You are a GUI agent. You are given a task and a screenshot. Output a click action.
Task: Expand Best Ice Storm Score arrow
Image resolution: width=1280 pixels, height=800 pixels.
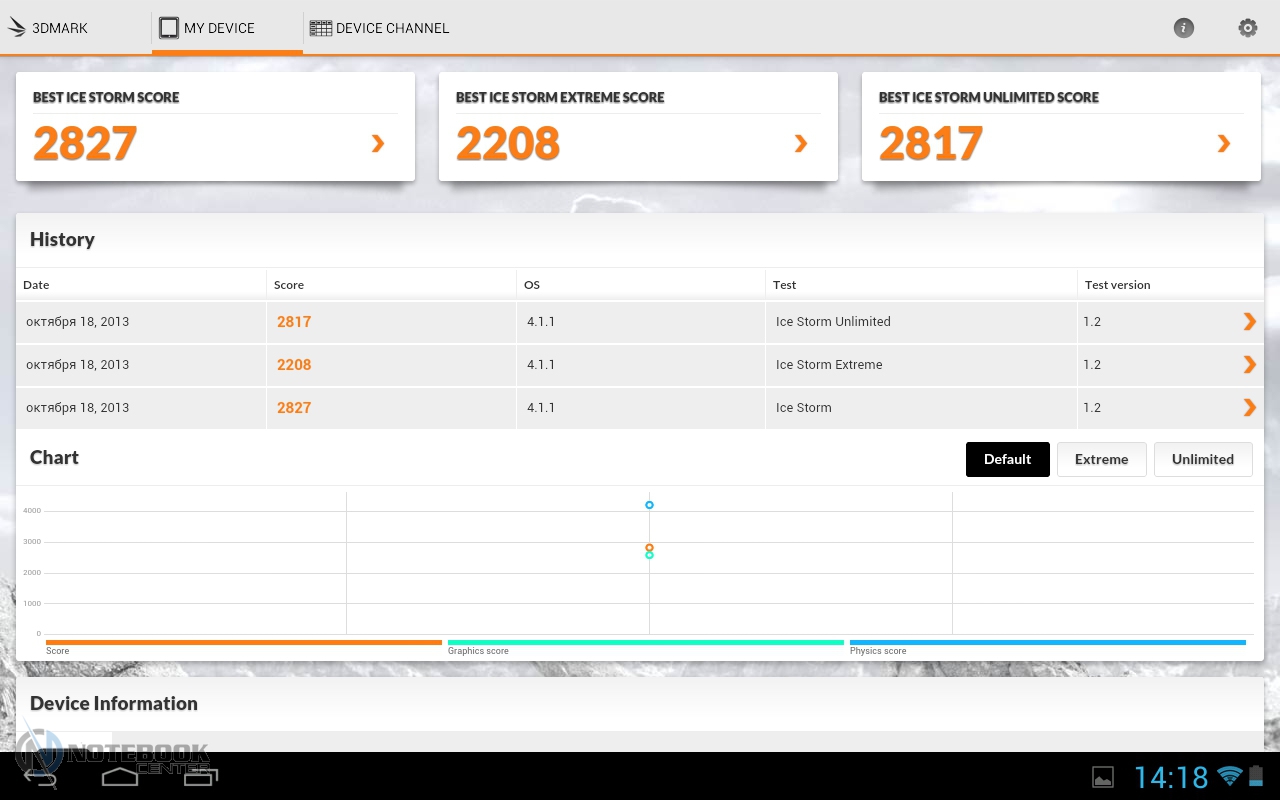378,144
